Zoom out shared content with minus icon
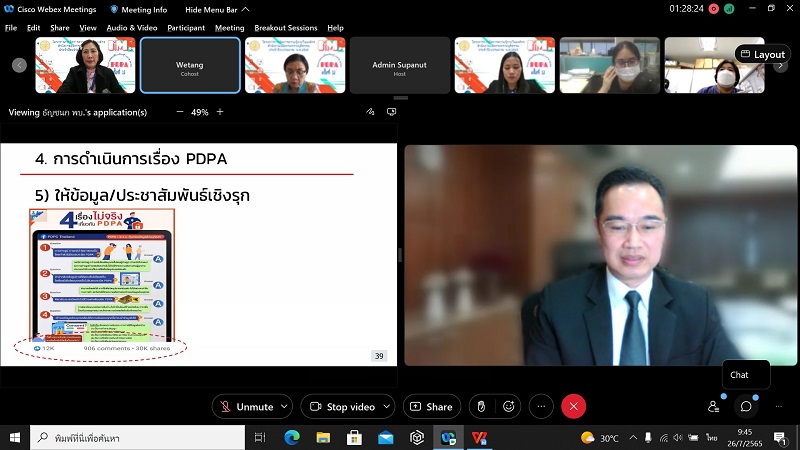 coord(181,112)
